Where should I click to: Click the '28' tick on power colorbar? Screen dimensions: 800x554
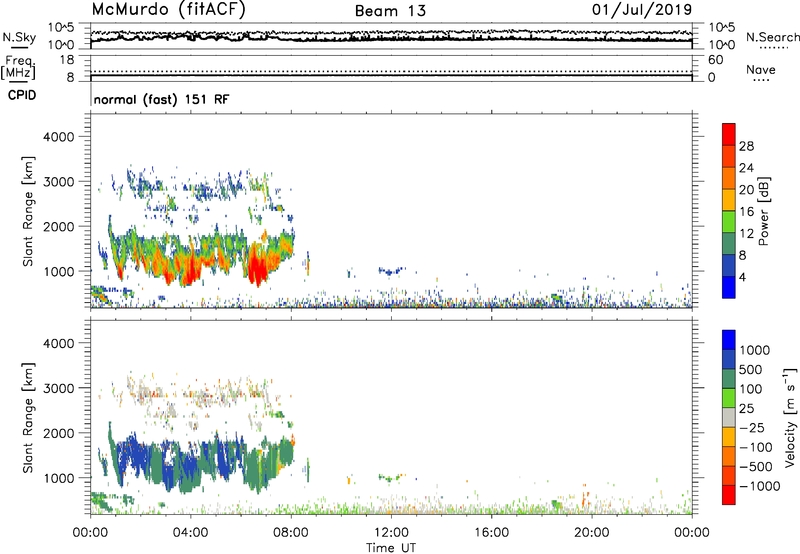746,146
